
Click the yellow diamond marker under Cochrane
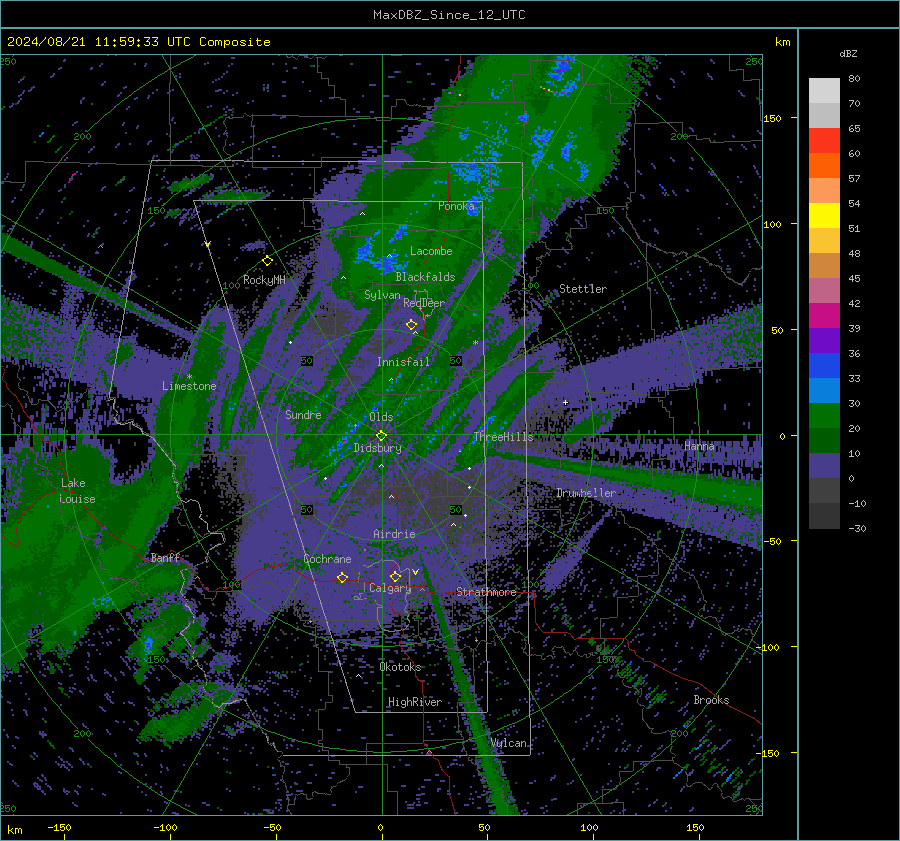pyautogui.click(x=342, y=577)
